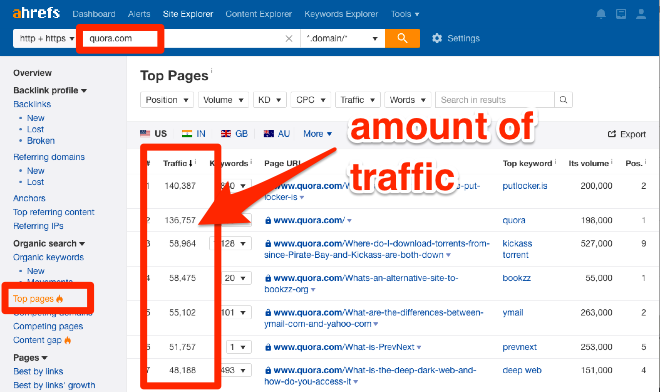The width and height of the screenshot is (660, 392).
Task: Go to Dashboard in top navigation
Action: (94, 14)
